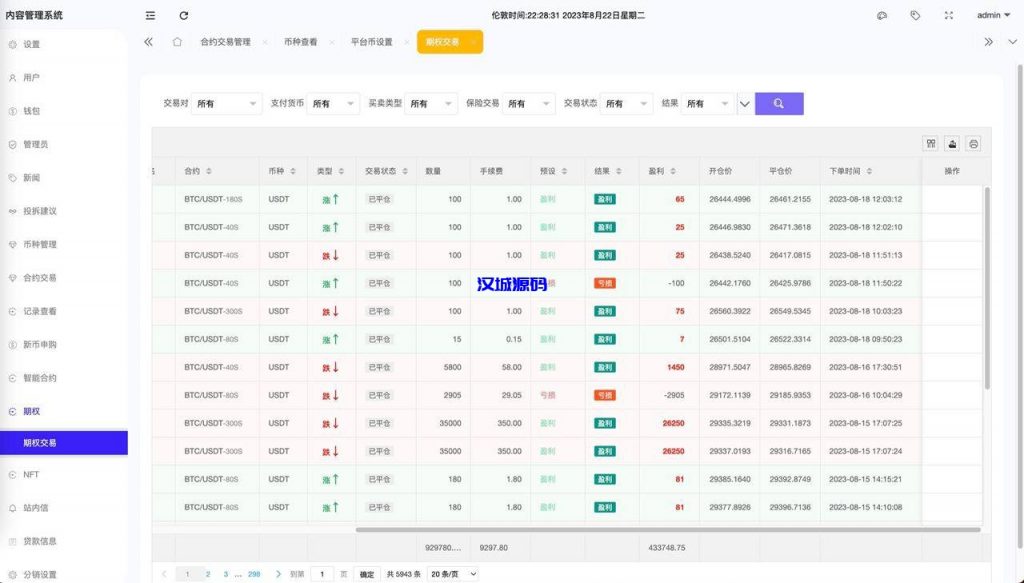Click the export icon above the table
Screen dimensions: 1024x583
[x=950, y=144]
